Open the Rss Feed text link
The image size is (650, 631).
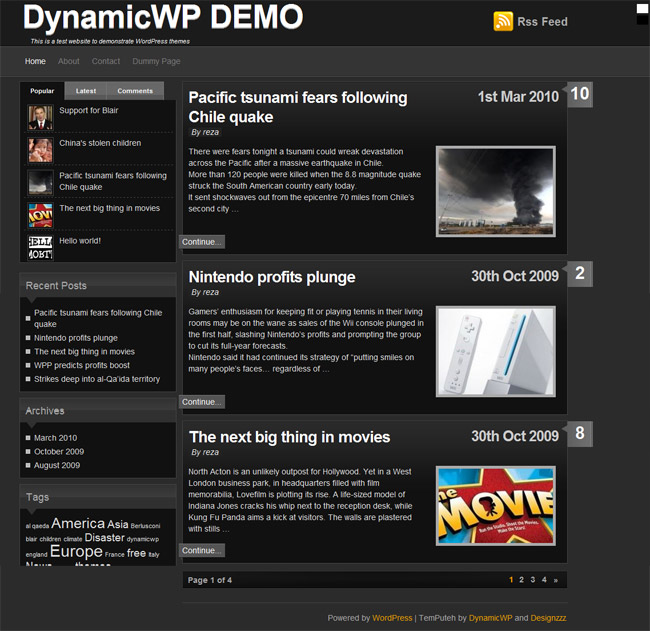542,22
